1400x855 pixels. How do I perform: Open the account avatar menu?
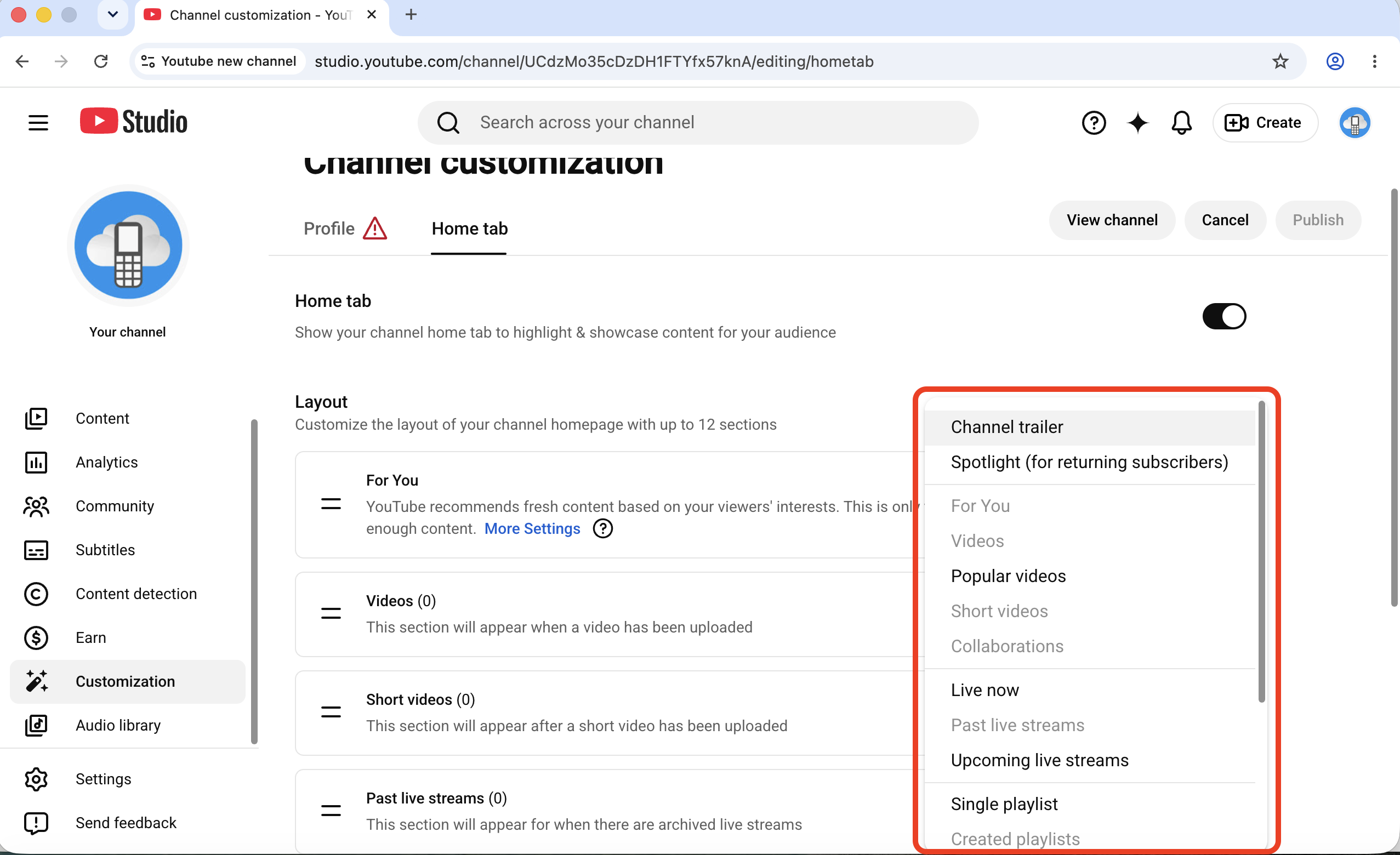point(1355,123)
